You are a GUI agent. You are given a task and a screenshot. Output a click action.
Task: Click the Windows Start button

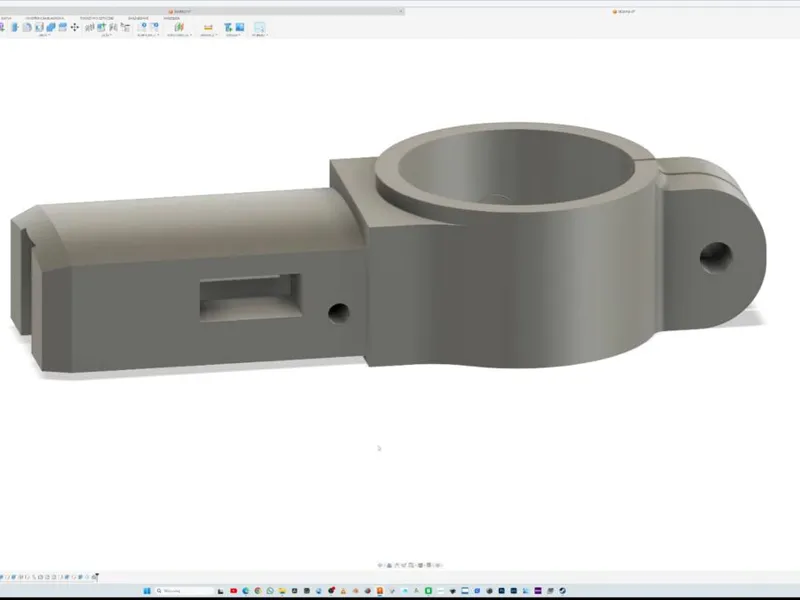click(x=147, y=591)
